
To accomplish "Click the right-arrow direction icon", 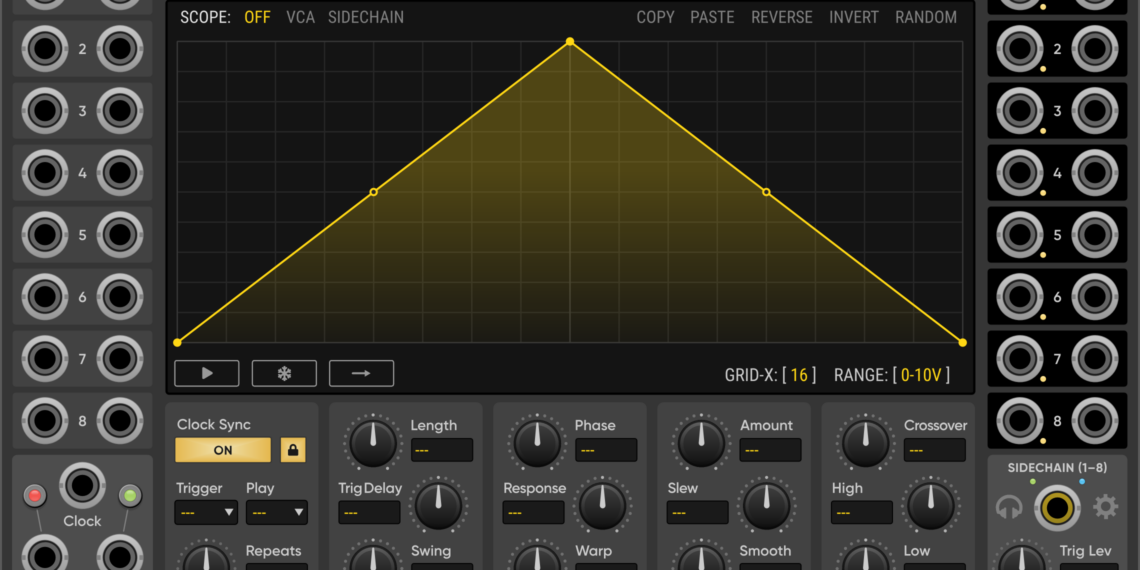I will 361,373.
